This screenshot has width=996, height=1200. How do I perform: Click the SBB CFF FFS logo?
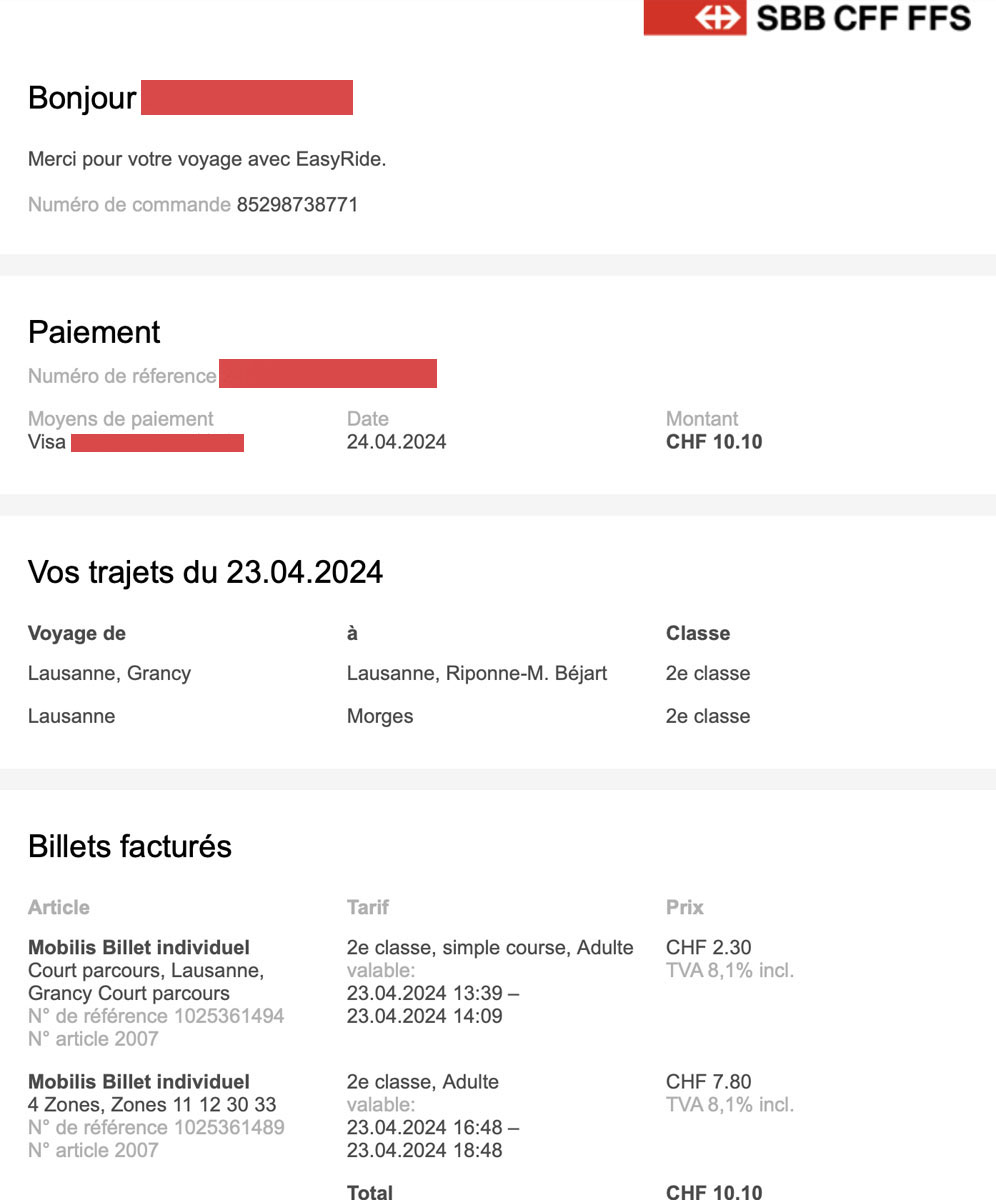807,18
